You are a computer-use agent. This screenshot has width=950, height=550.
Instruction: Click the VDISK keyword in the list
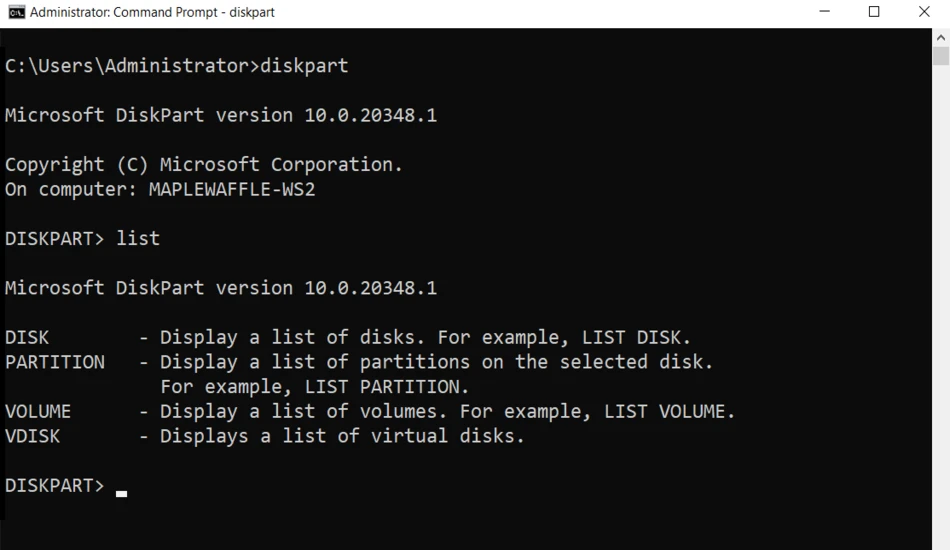point(32,436)
